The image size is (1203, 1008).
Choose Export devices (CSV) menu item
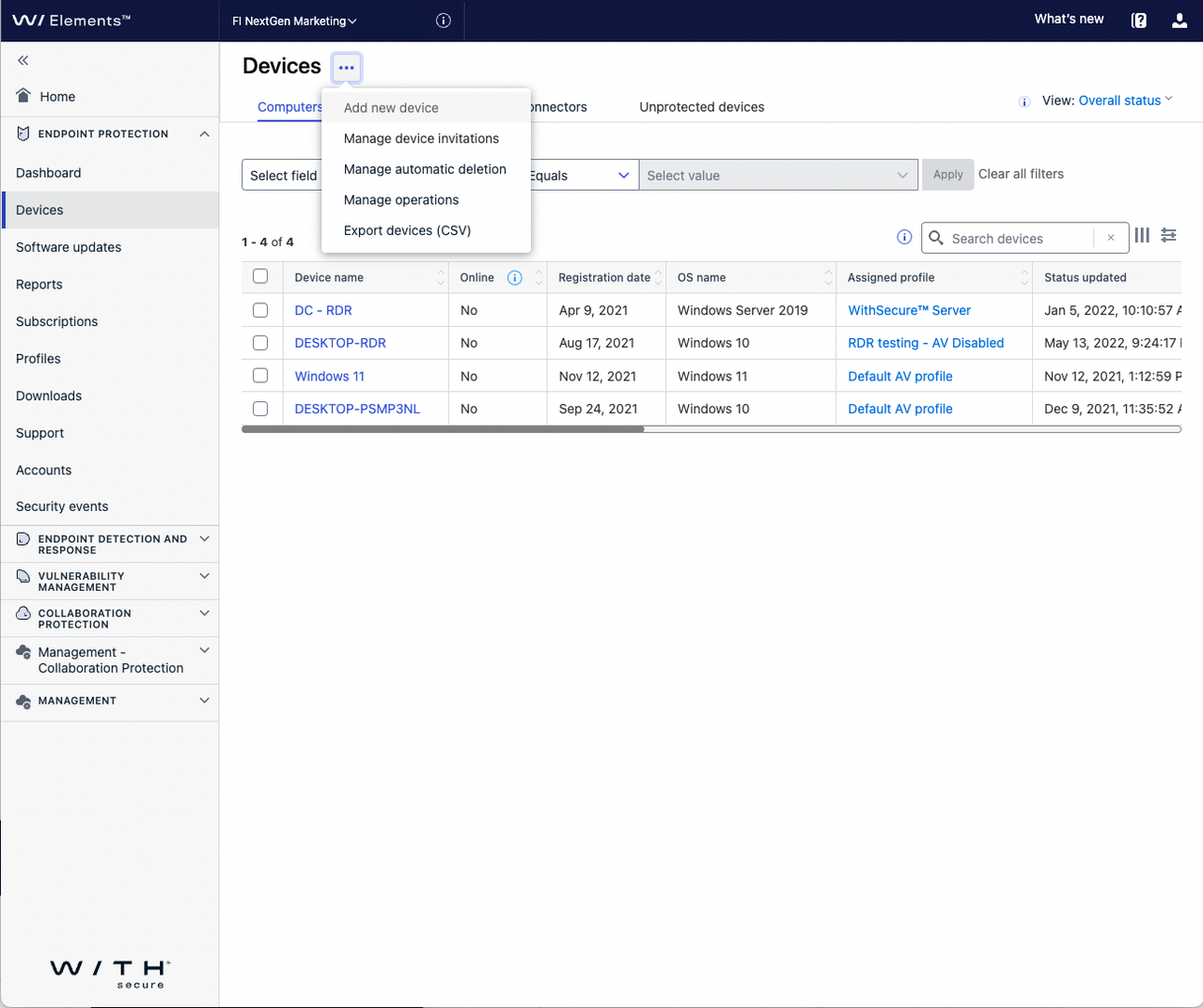(406, 230)
